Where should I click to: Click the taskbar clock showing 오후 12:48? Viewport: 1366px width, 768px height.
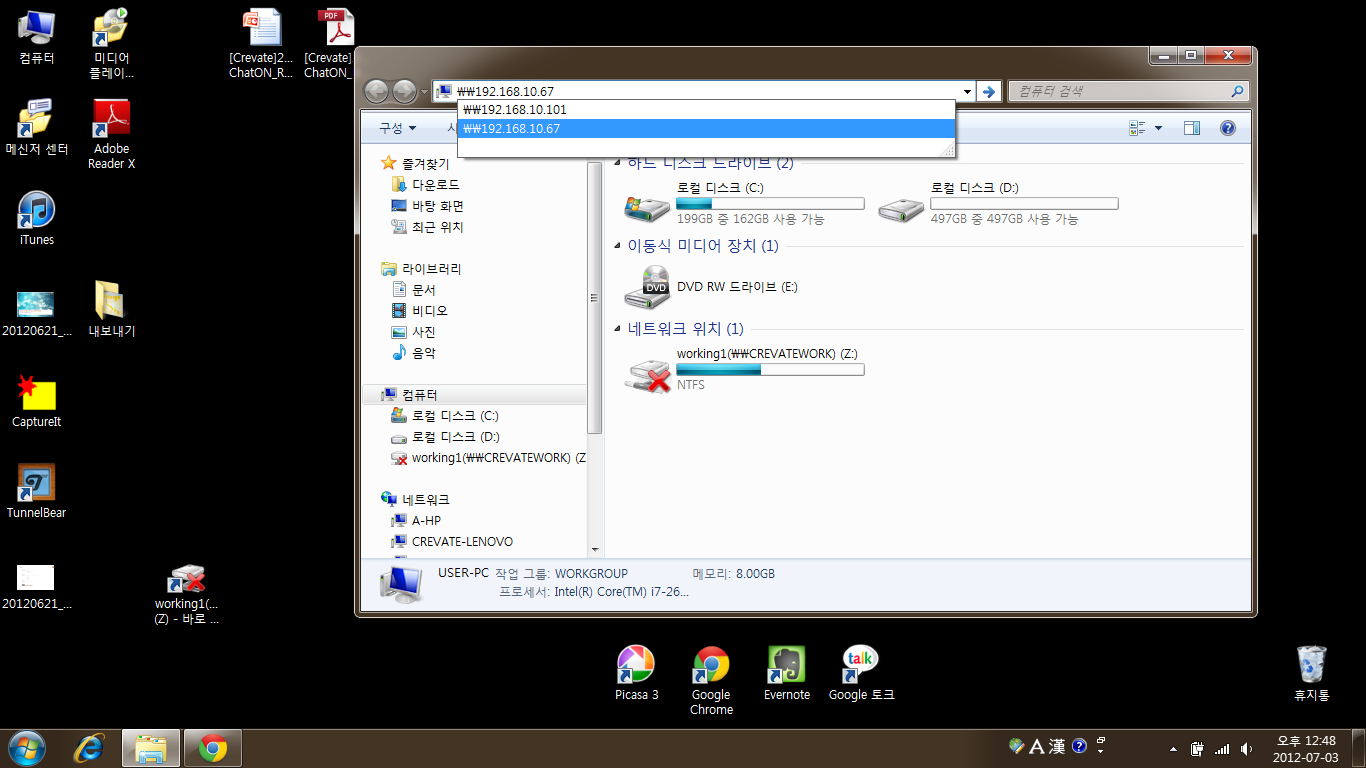tap(1306, 748)
